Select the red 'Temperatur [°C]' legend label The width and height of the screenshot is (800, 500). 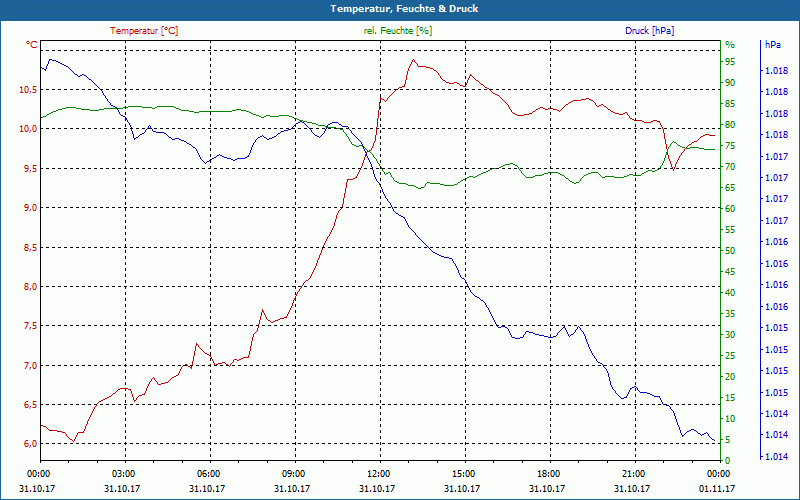(144, 31)
